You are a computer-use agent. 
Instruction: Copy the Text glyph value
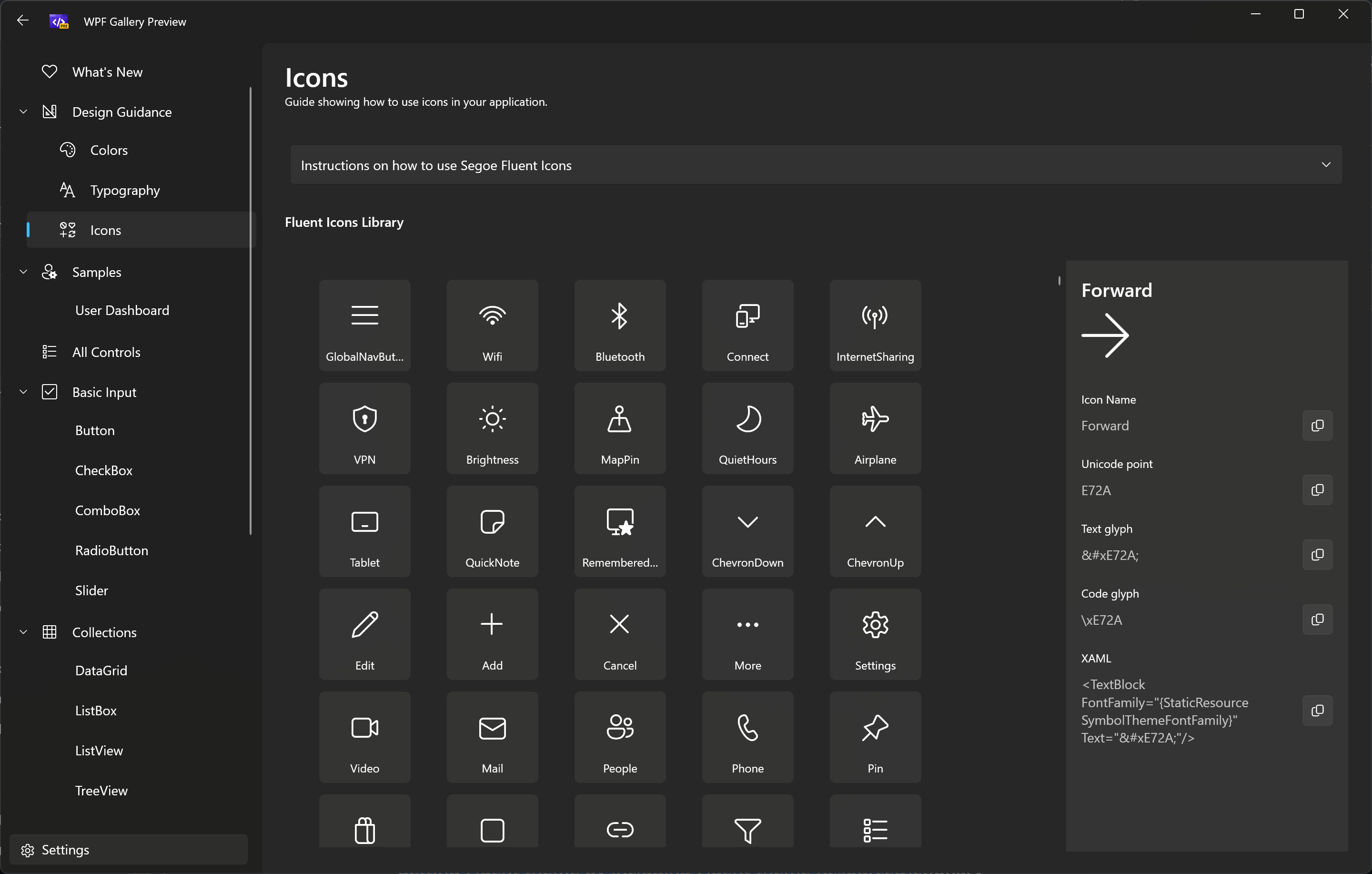[x=1317, y=555]
